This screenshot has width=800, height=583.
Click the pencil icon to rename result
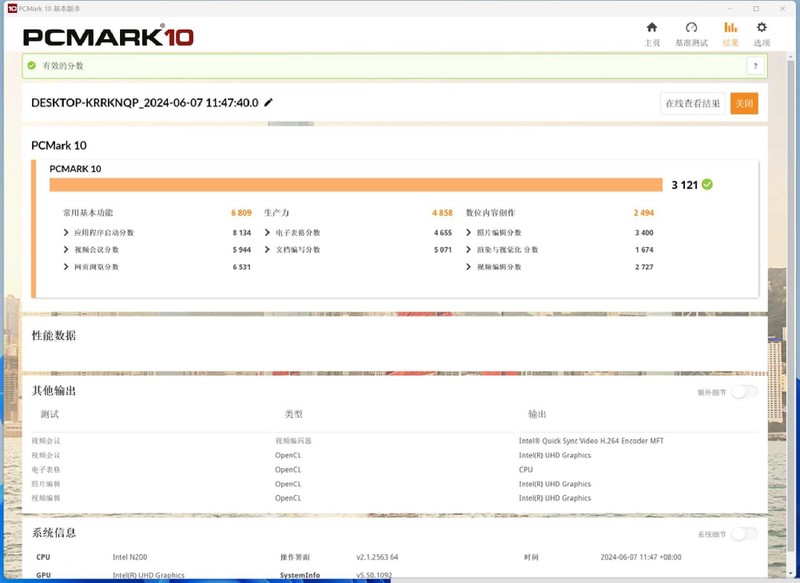coord(268,103)
